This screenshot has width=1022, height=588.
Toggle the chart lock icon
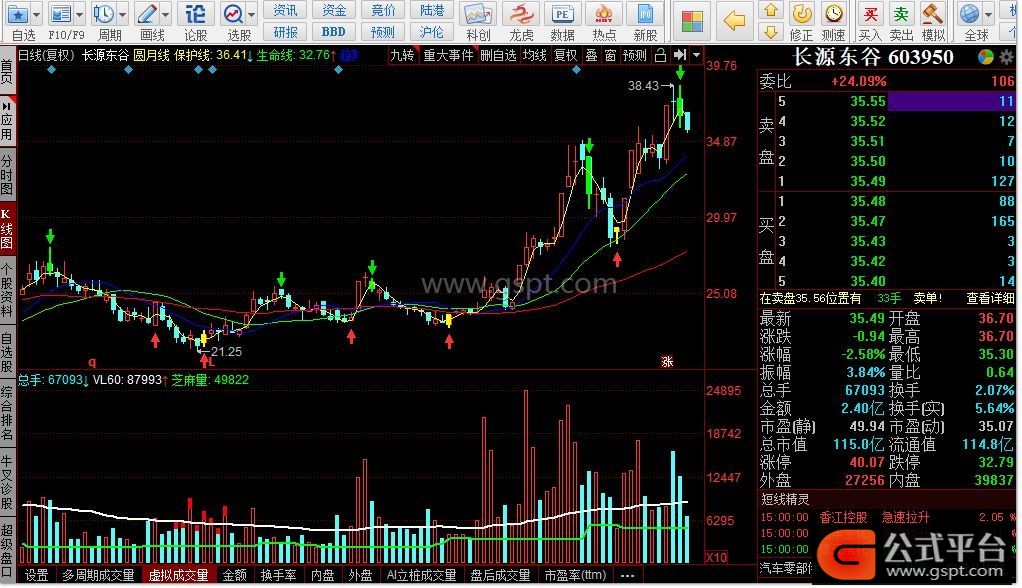(x=659, y=55)
